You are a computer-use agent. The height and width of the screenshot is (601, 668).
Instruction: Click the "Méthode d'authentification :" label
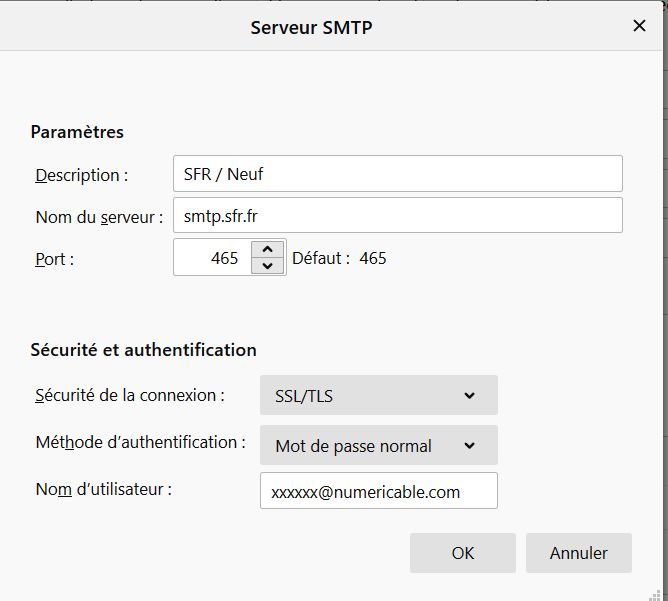140,442
